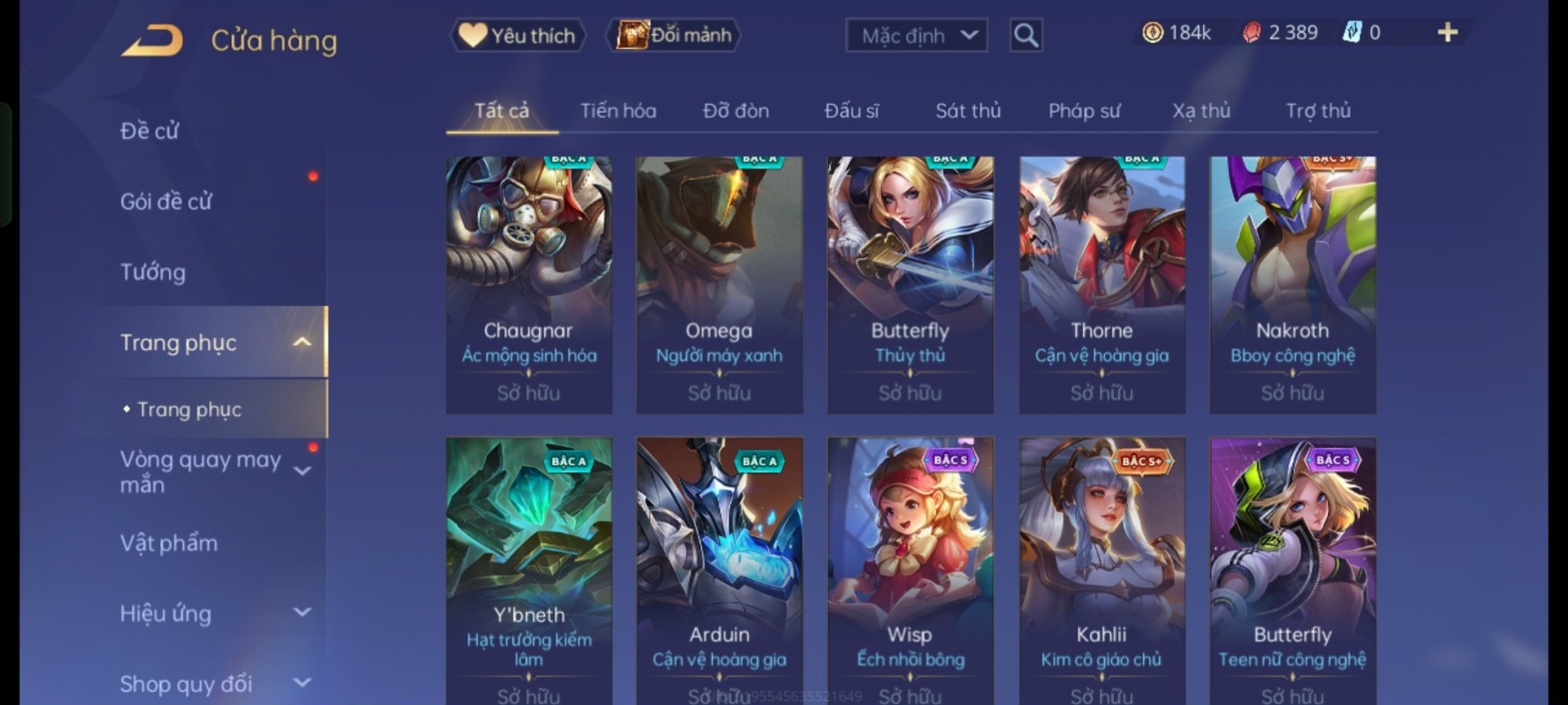Click the gold coin balance icon

pos(1152,32)
